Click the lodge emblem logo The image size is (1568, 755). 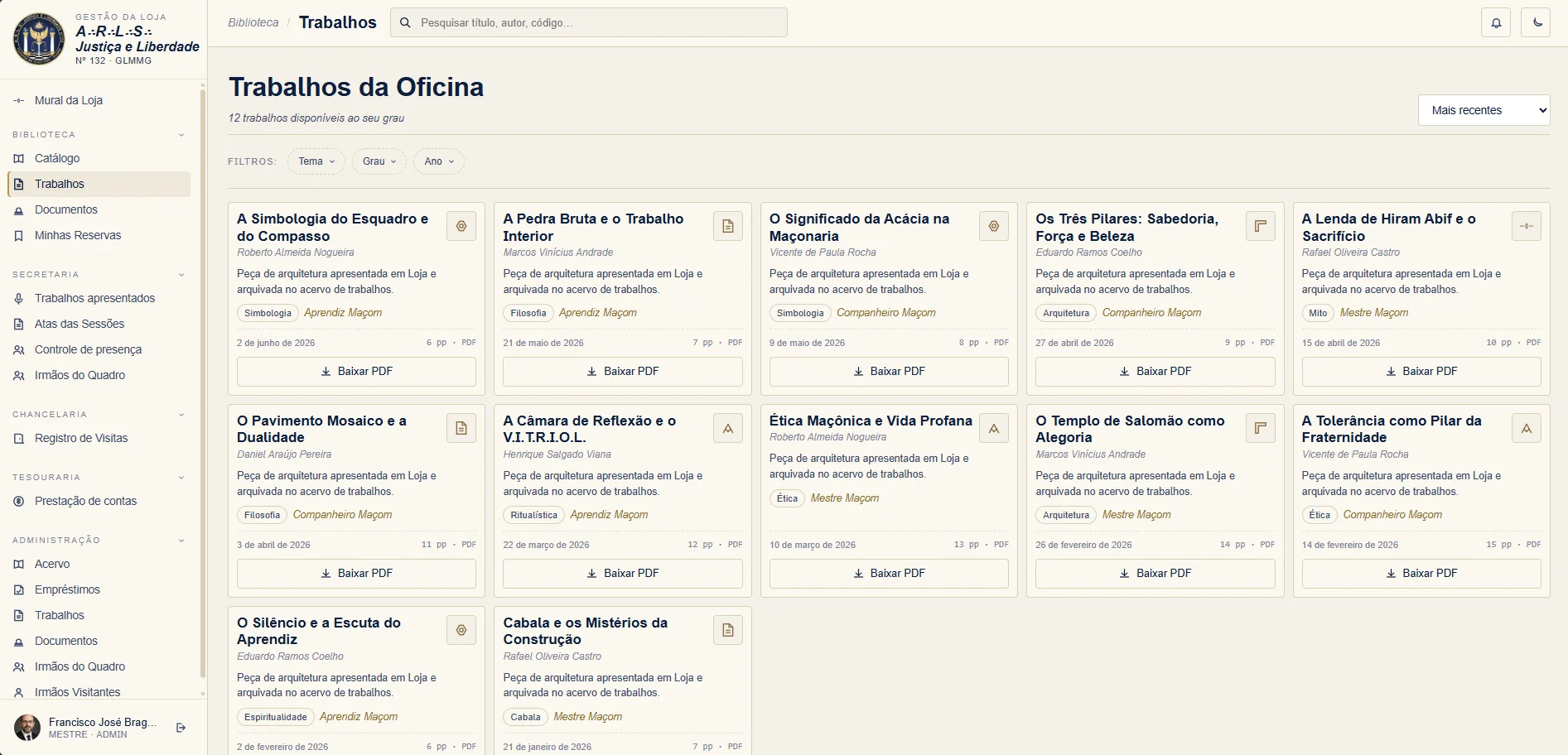pos(39,39)
